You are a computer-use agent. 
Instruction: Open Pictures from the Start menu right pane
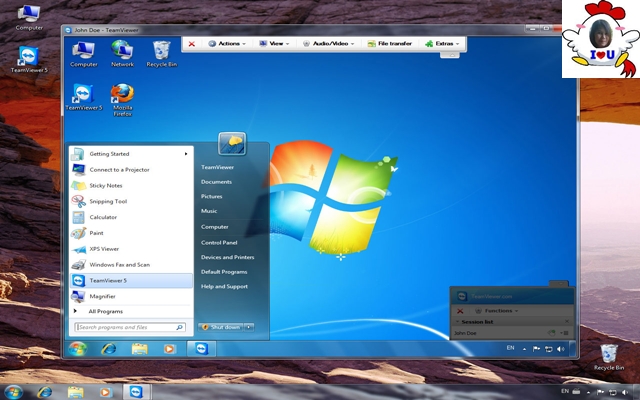[x=211, y=197]
